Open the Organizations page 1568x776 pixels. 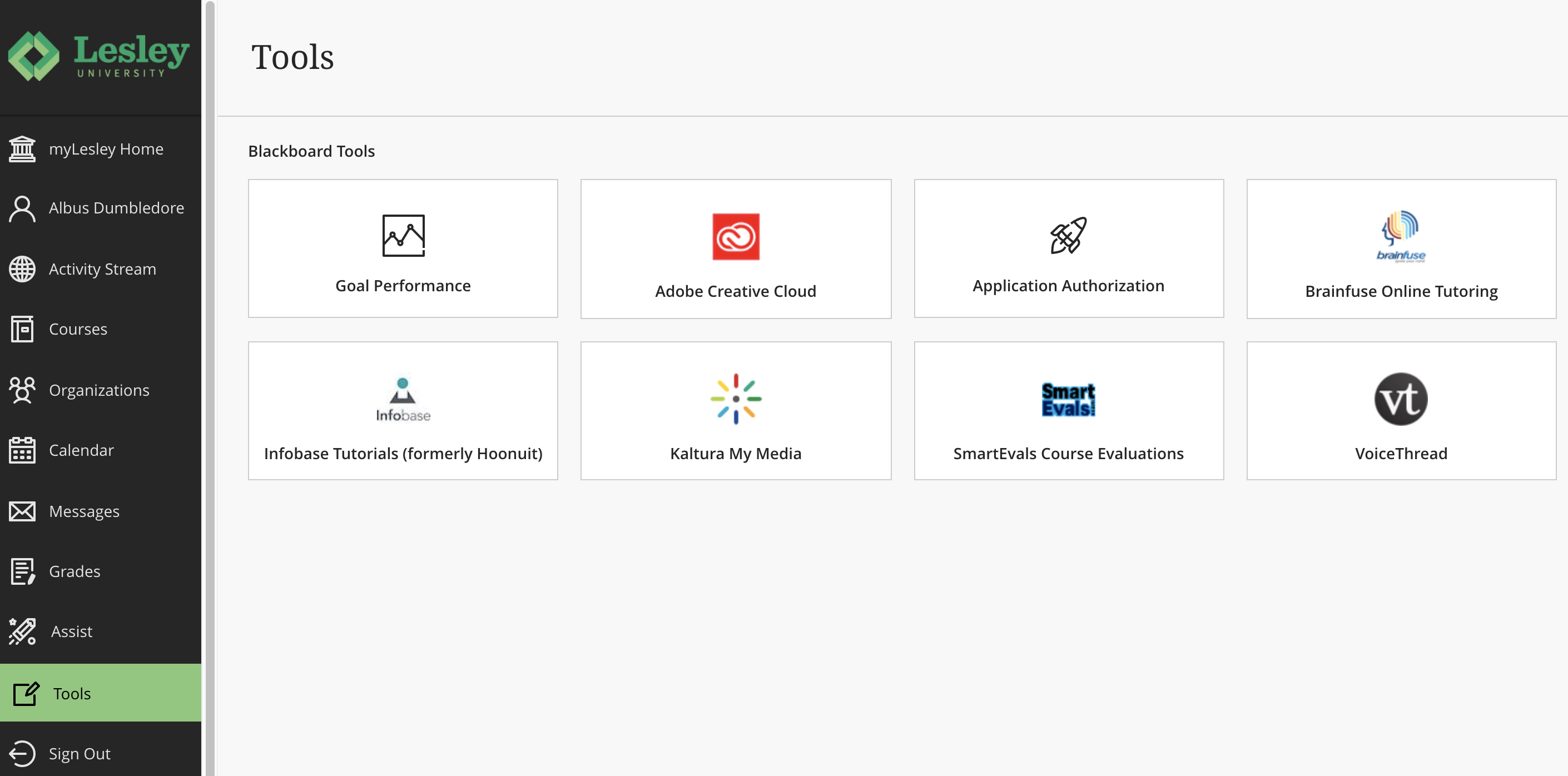98,390
